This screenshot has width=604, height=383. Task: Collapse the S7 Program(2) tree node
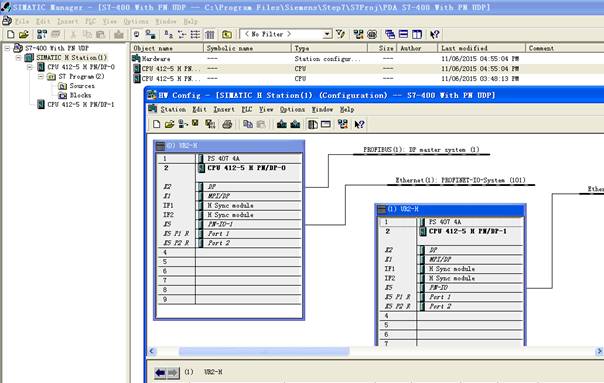pyautogui.click(x=40, y=76)
